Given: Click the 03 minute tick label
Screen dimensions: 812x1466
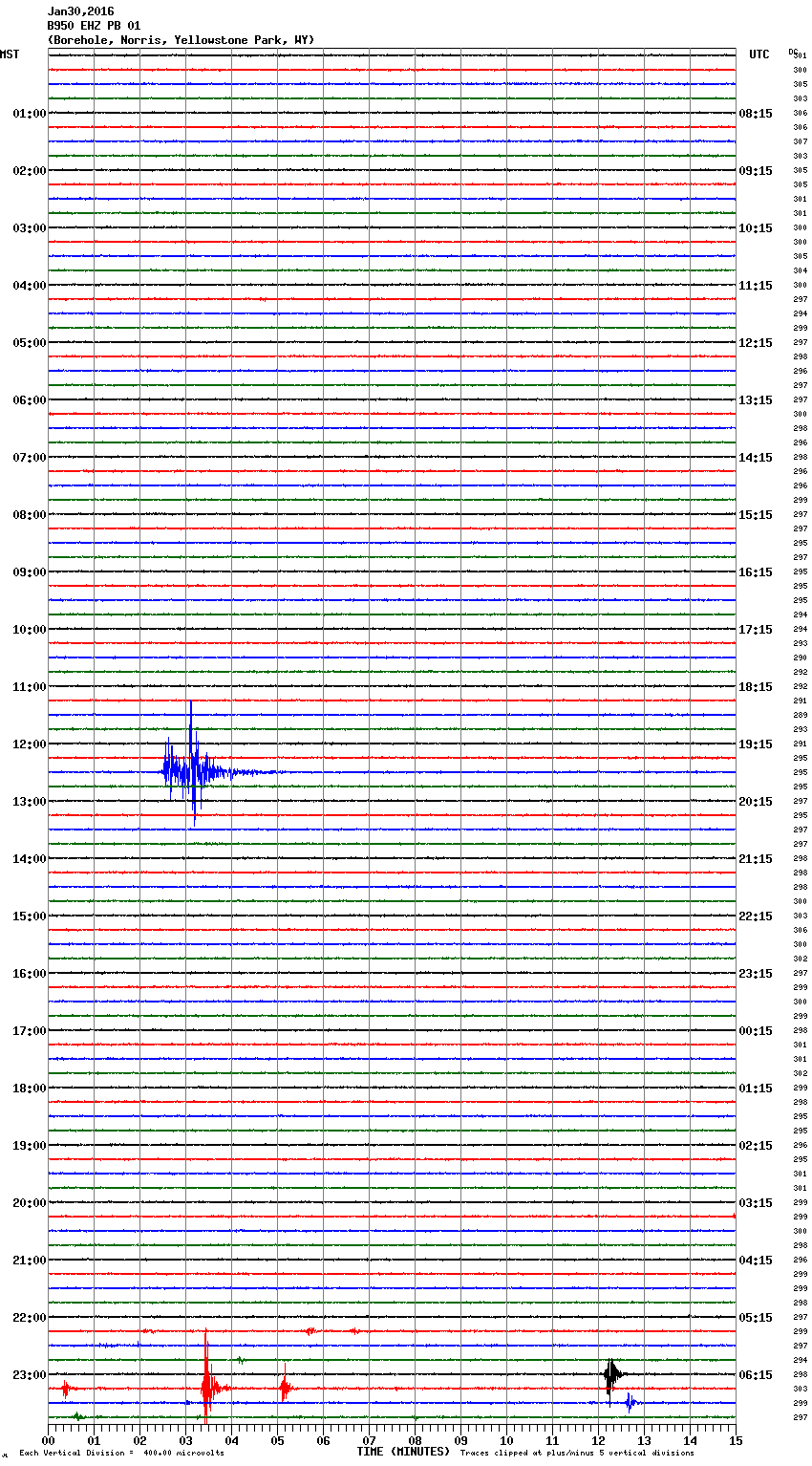Looking at the screenshot, I should [186, 1440].
